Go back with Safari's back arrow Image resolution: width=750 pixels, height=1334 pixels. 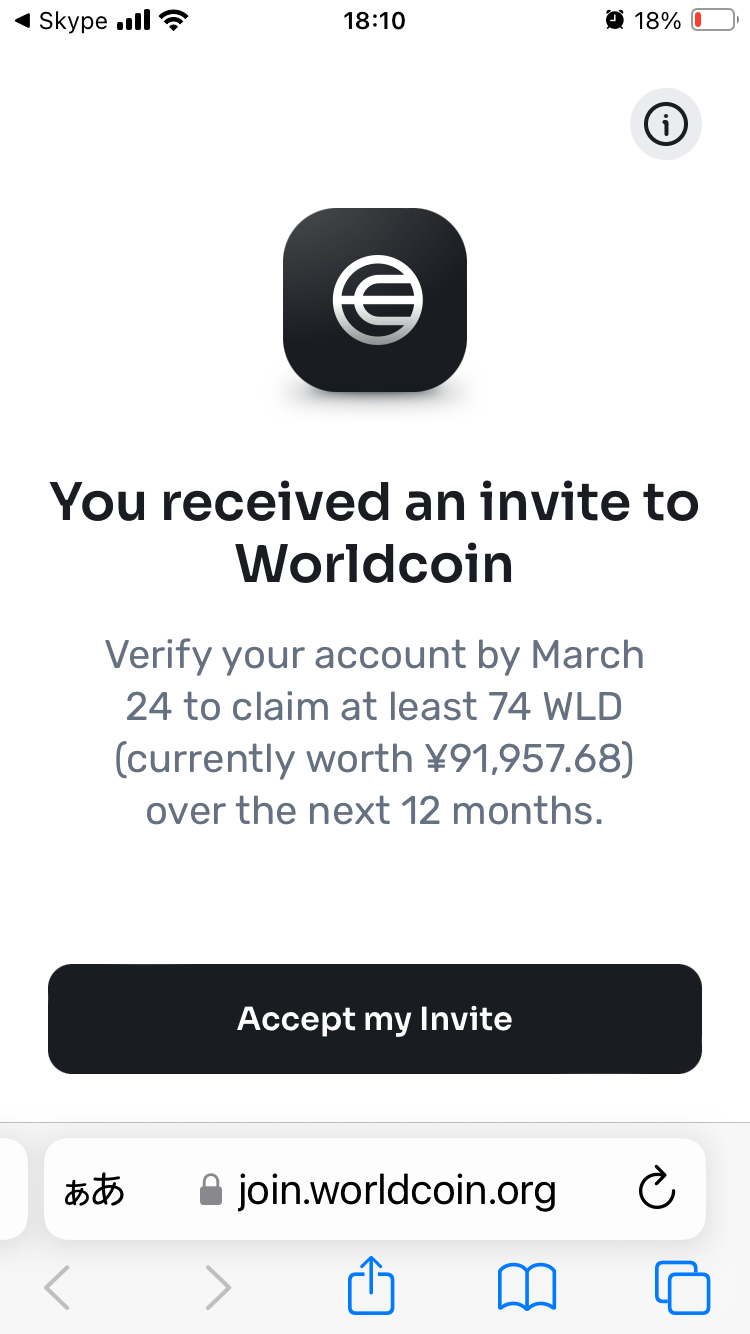tap(57, 1286)
